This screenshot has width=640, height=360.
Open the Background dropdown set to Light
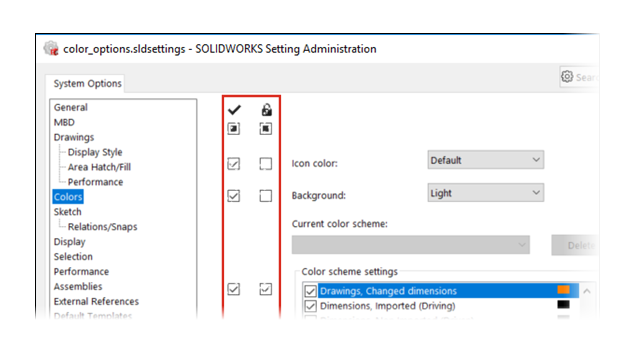click(x=486, y=193)
